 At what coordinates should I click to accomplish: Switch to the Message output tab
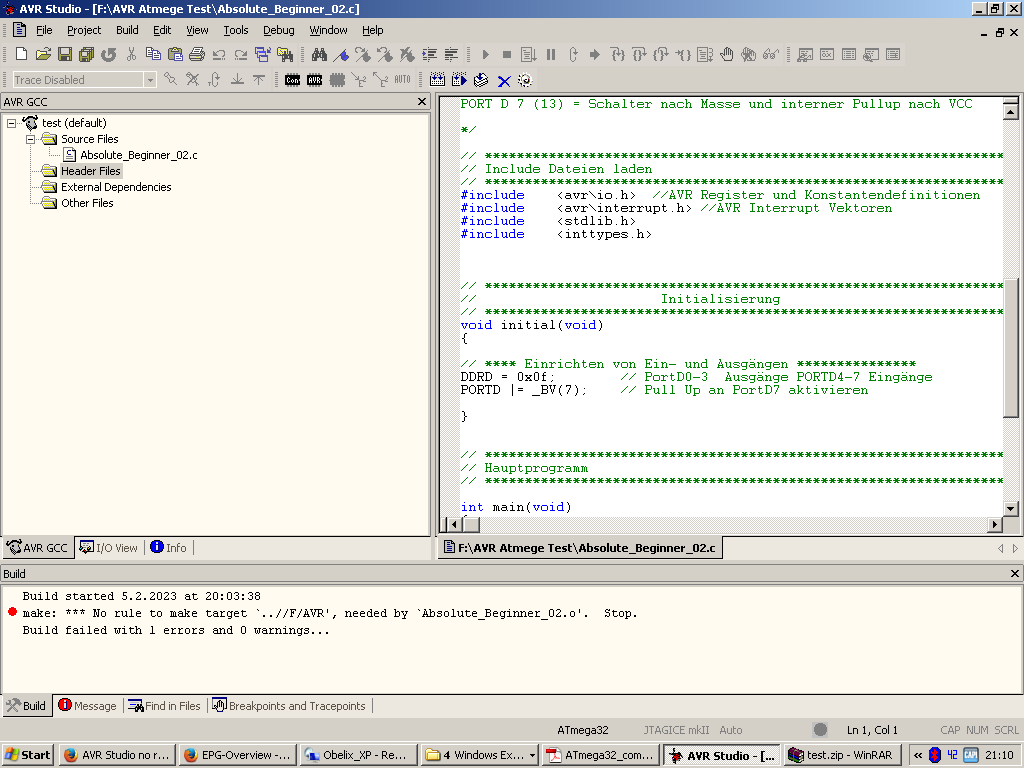(88, 706)
